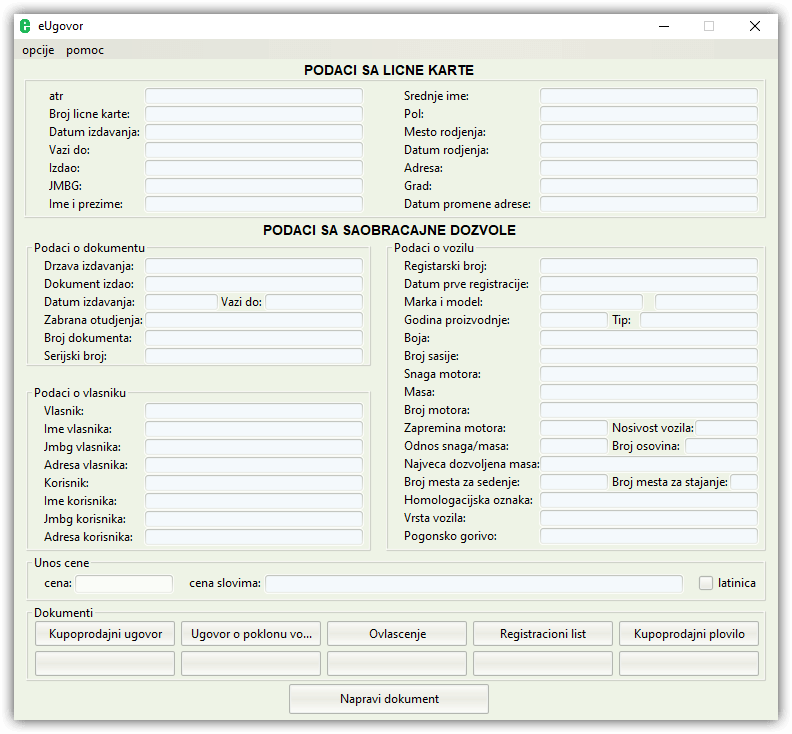792x734 pixels.
Task: Click the Masa input field
Action: coord(649,392)
